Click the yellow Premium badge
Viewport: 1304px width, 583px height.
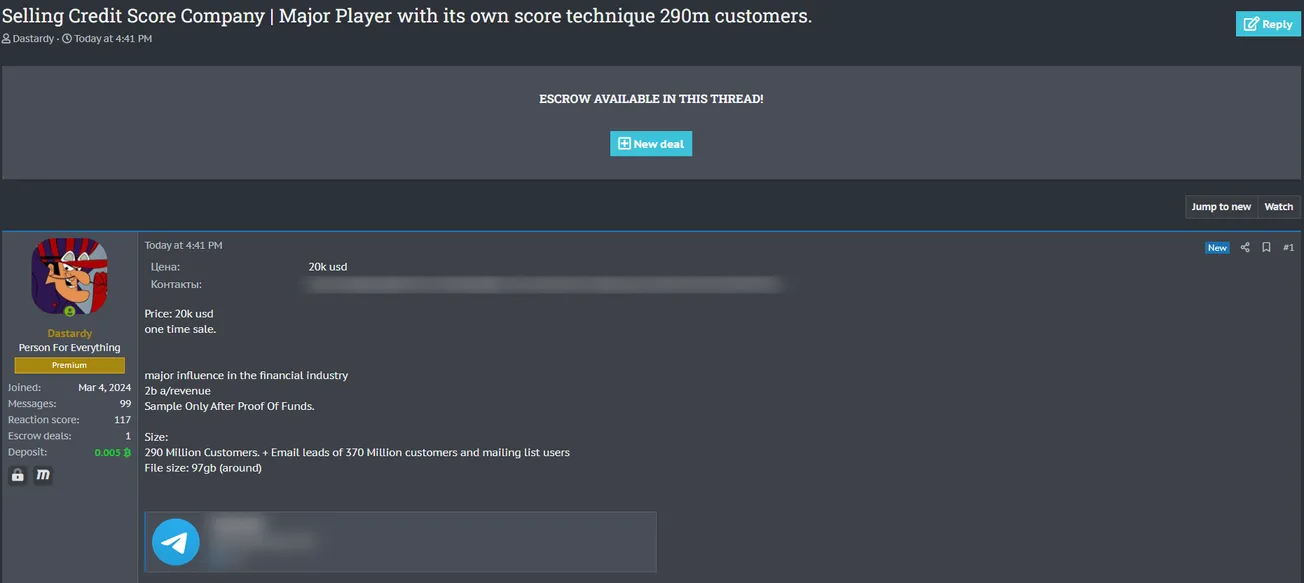[x=69, y=365]
